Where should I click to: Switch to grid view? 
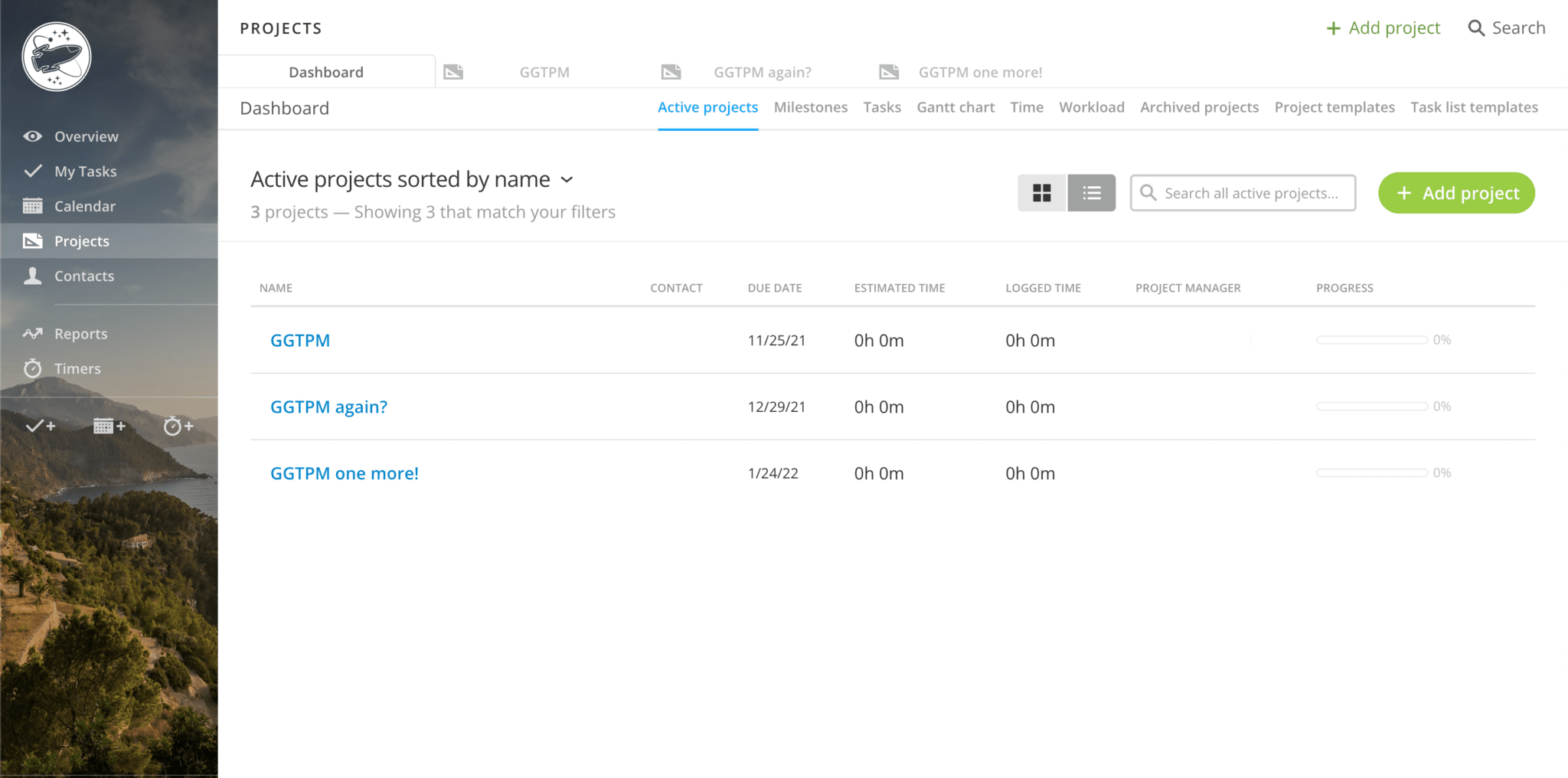point(1041,193)
